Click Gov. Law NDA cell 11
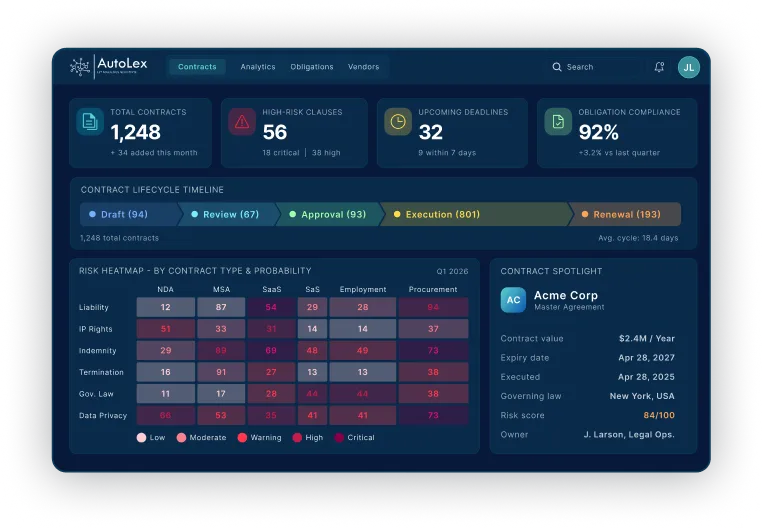This screenshot has width=763, height=529. [x=165, y=394]
